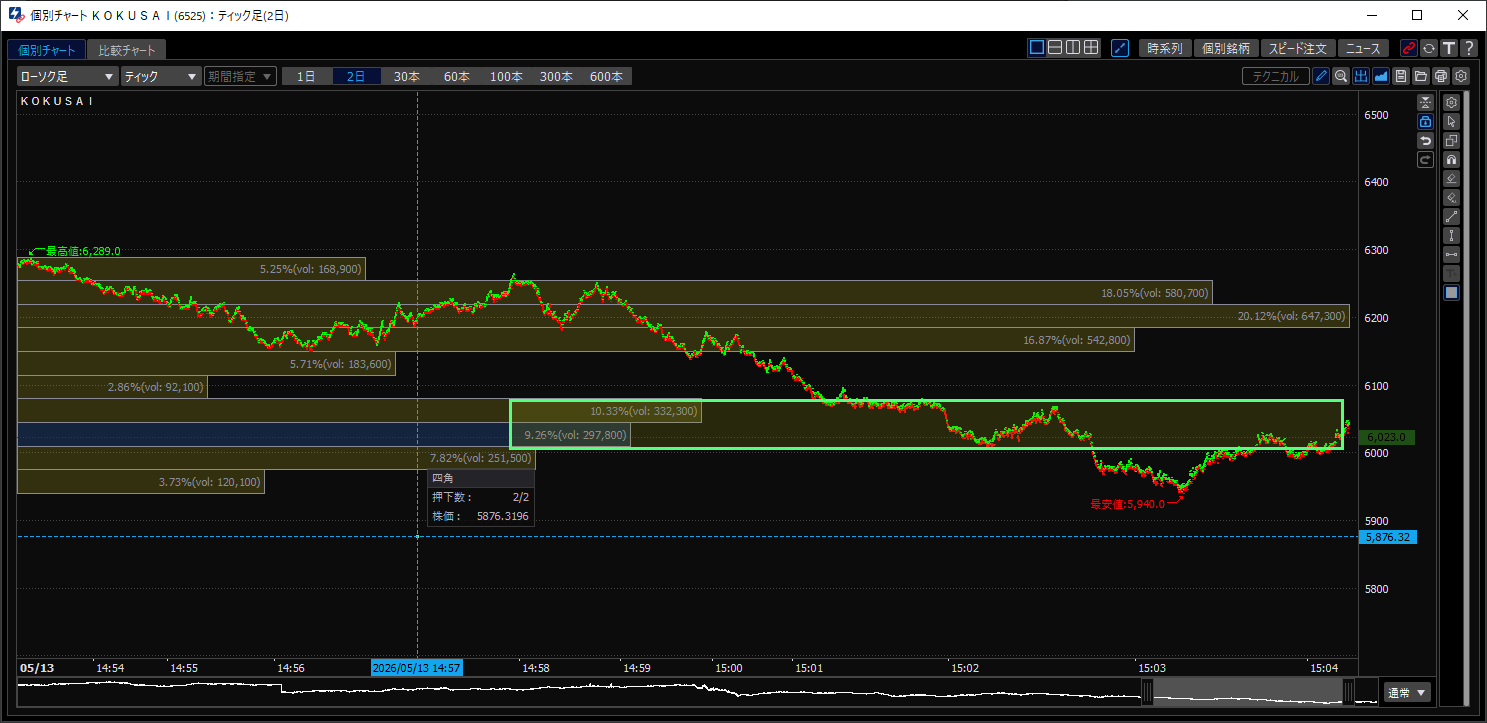The height and width of the screenshot is (723, 1487).
Task: Switch to the 比較チャート tab
Action: coord(127,49)
